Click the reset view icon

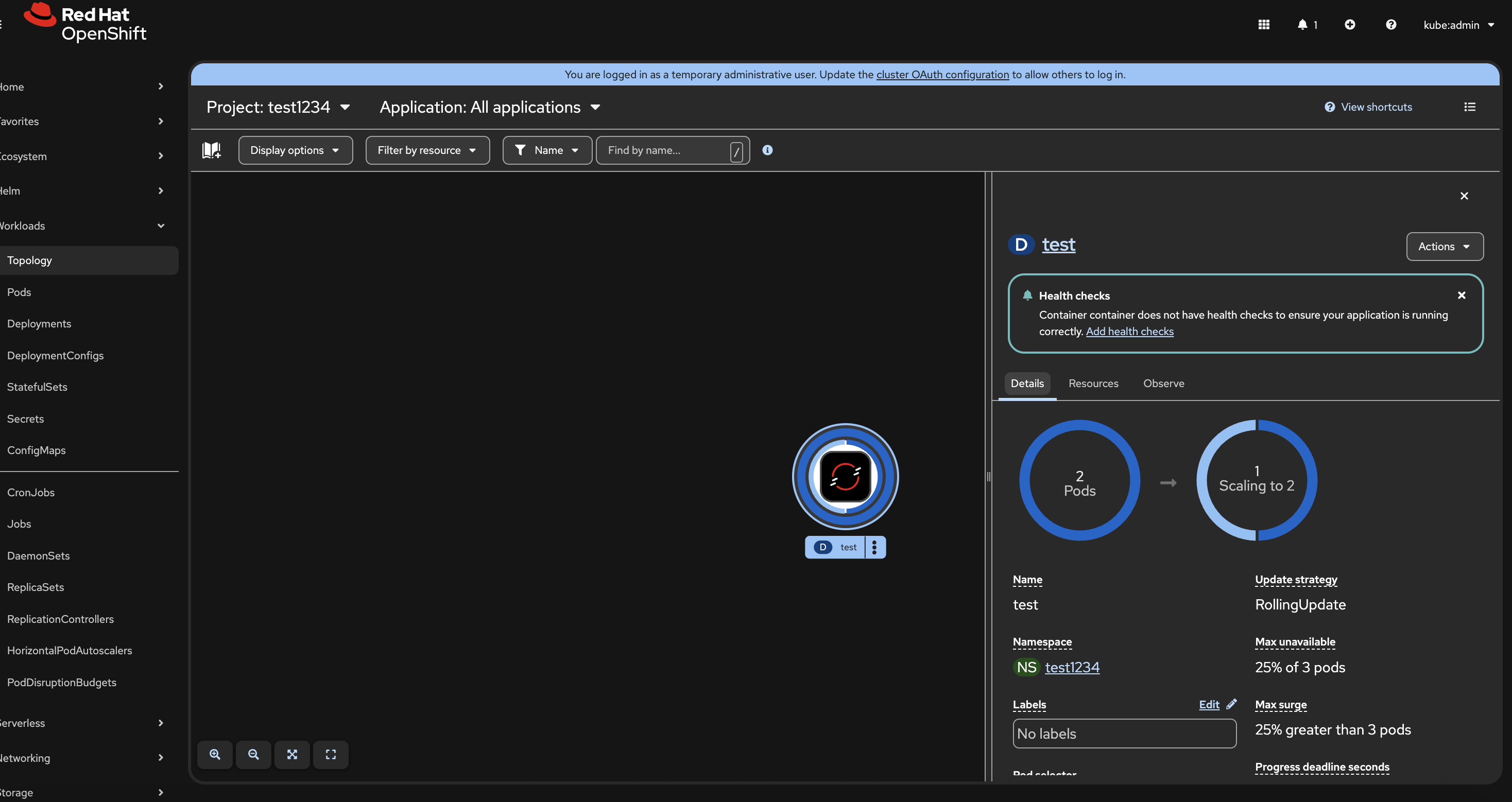click(331, 755)
